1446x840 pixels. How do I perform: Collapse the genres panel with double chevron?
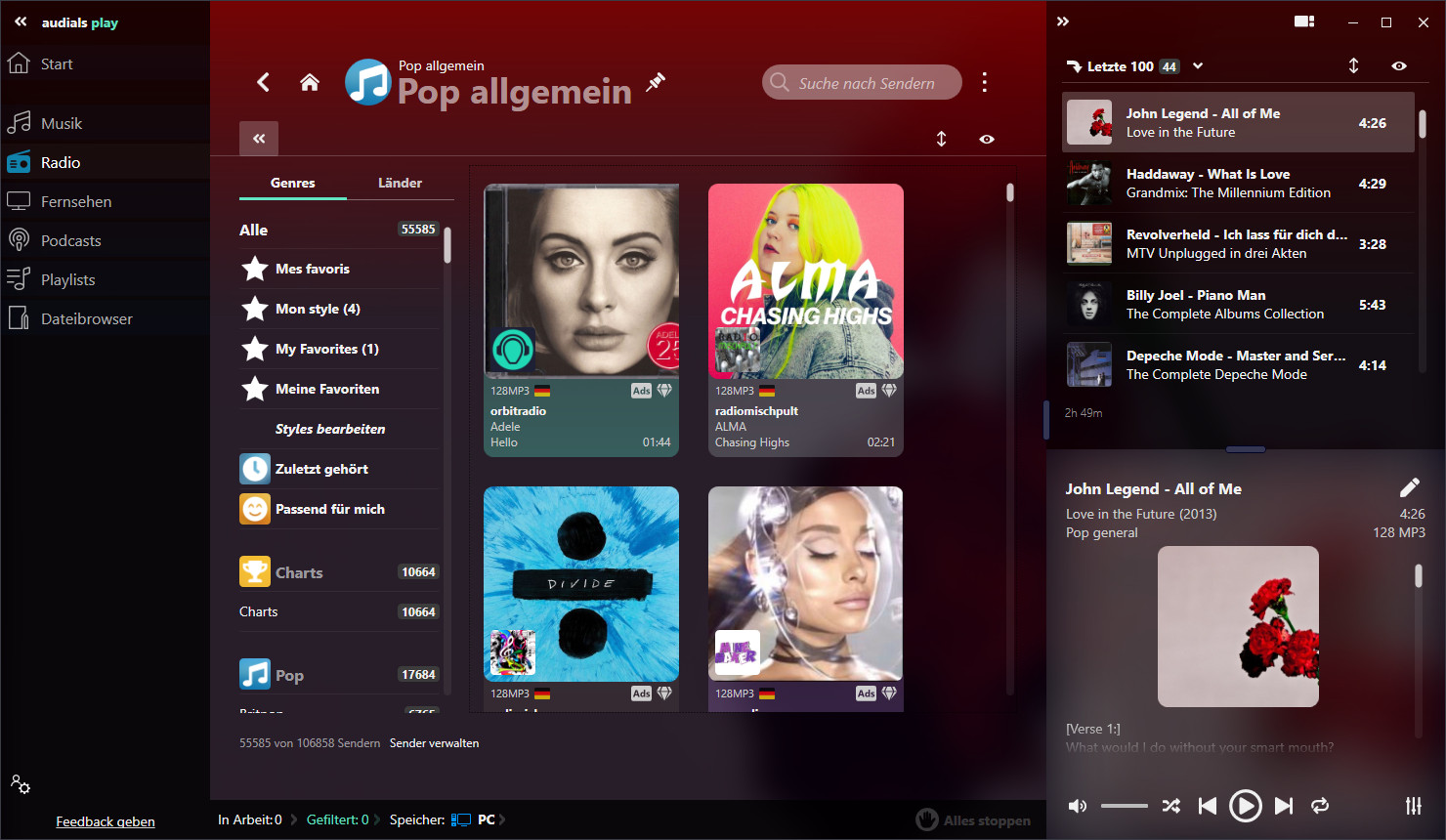coord(259,139)
